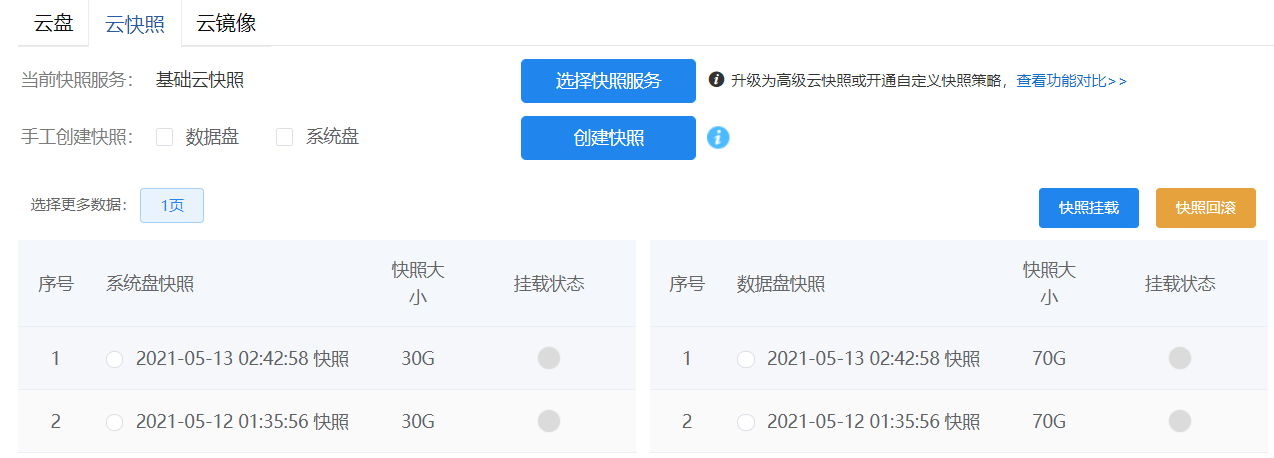
Task: Click mount status dot for 02:42:58 system snapshot
Action: 549,358
